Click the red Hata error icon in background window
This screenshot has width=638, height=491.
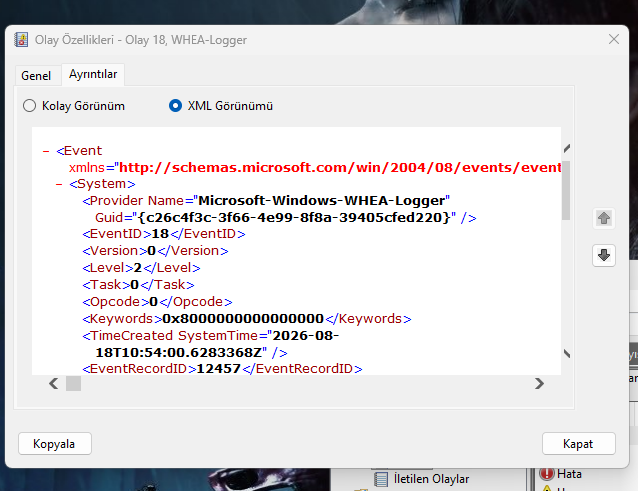[546, 474]
